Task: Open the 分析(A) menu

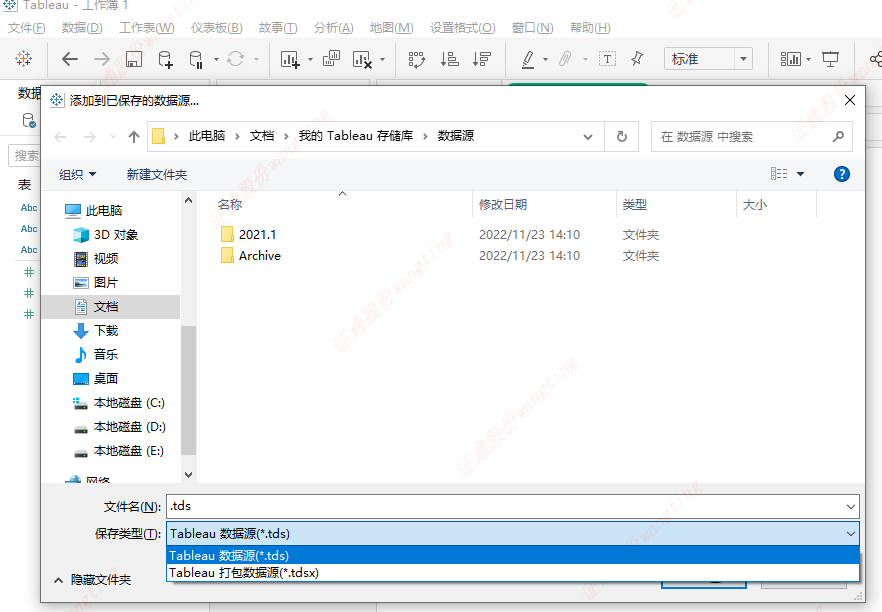Action: click(334, 28)
